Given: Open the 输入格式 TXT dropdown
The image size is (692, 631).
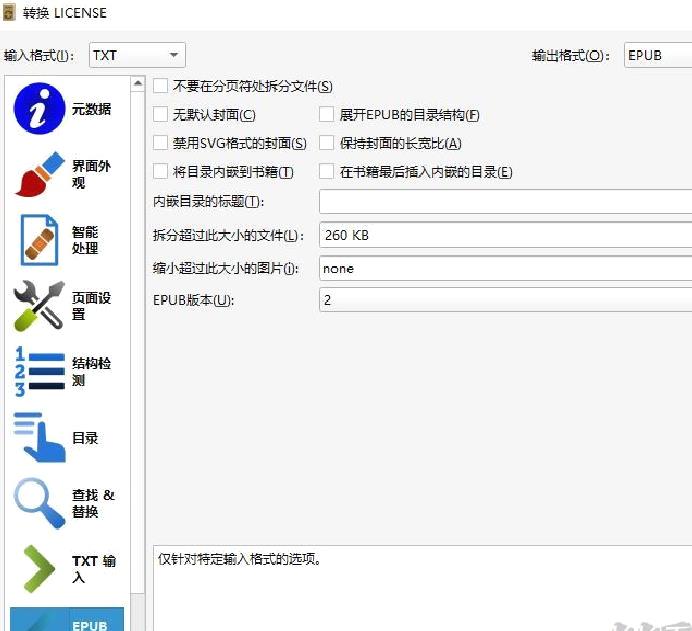Looking at the screenshot, I should [137, 55].
